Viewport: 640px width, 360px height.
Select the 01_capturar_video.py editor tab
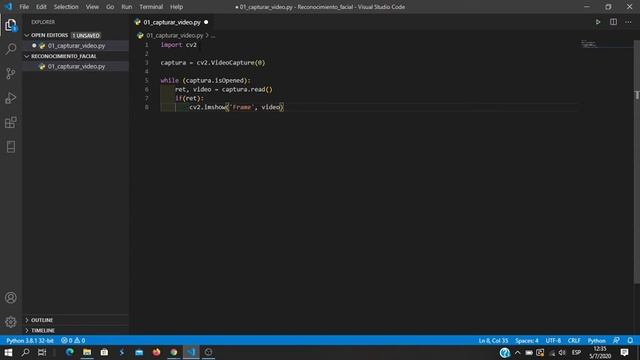172,22
